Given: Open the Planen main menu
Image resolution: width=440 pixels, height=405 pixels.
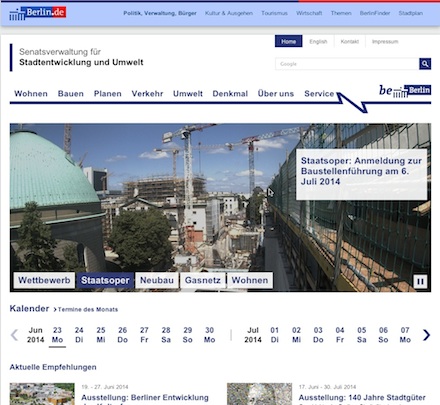Looking at the screenshot, I should point(107,94).
